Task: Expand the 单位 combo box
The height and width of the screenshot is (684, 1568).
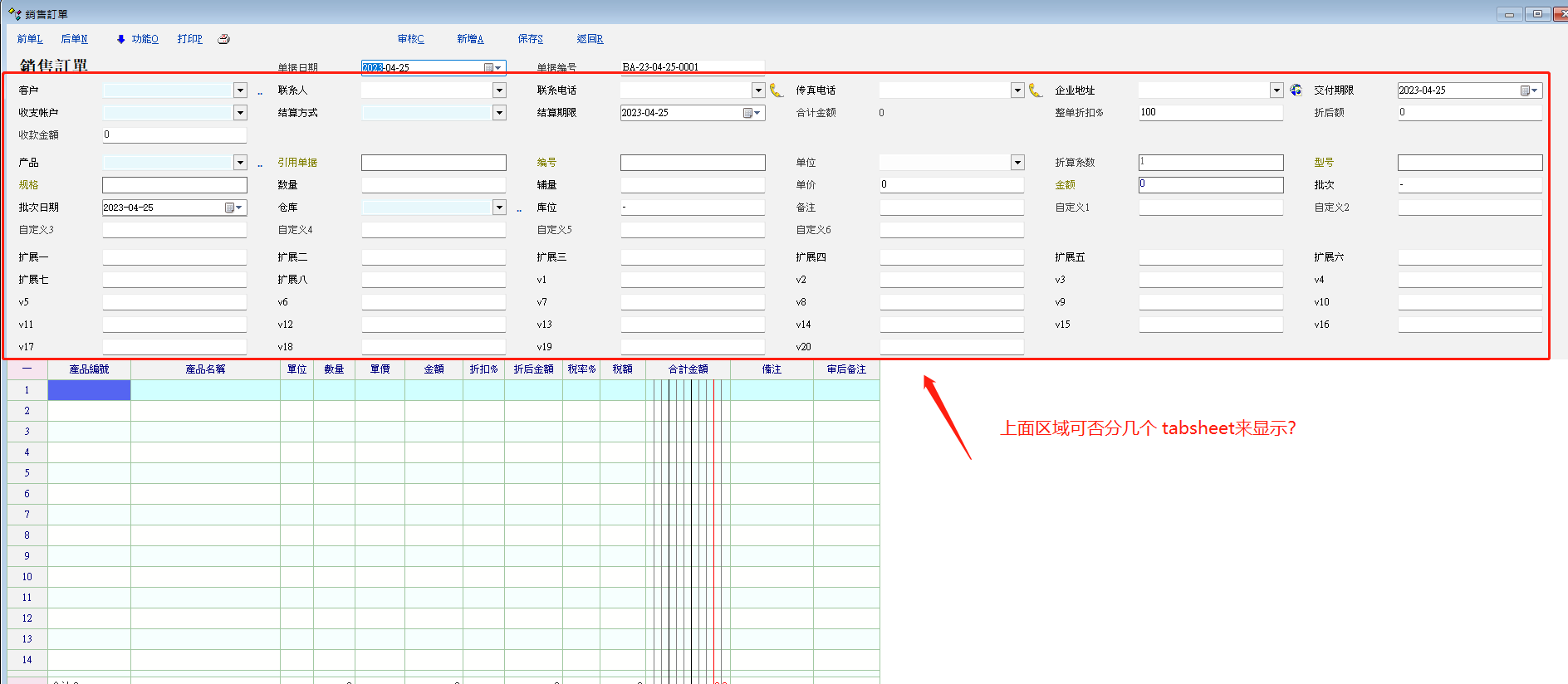Action: (1017, 163)
